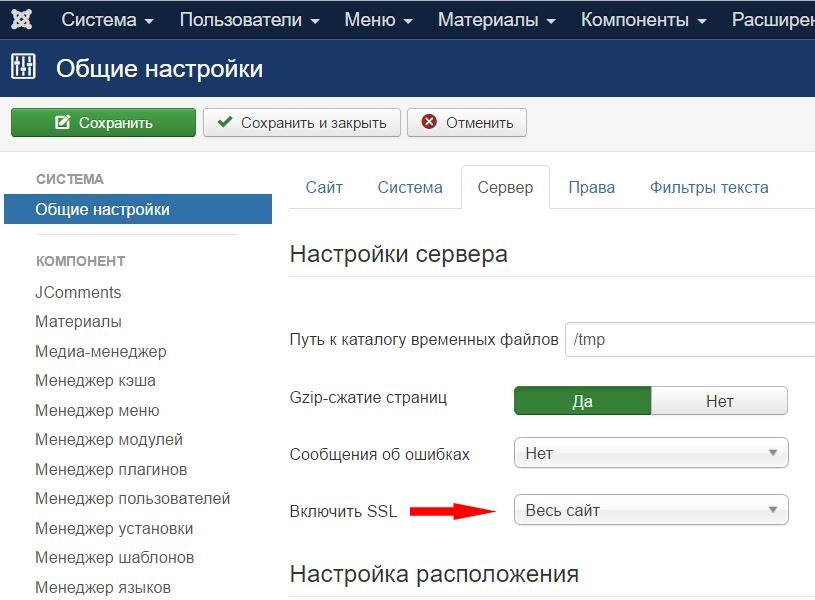Open the Фильтры текста tab
815x600 pixels.
pos(709,187)
